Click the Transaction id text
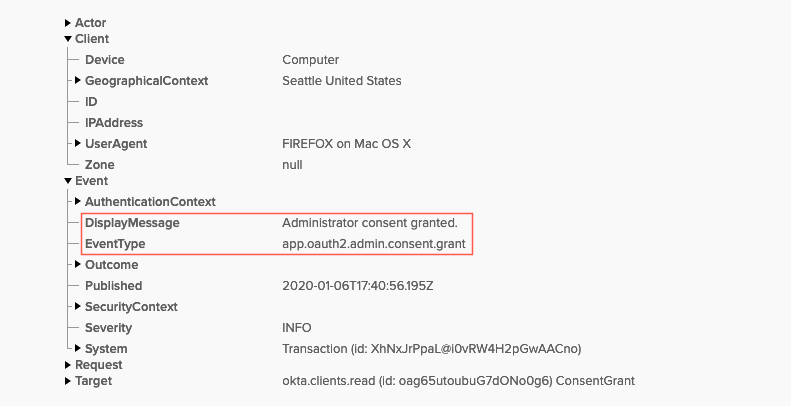Screen dimensions: 791x406 (432, 349)
